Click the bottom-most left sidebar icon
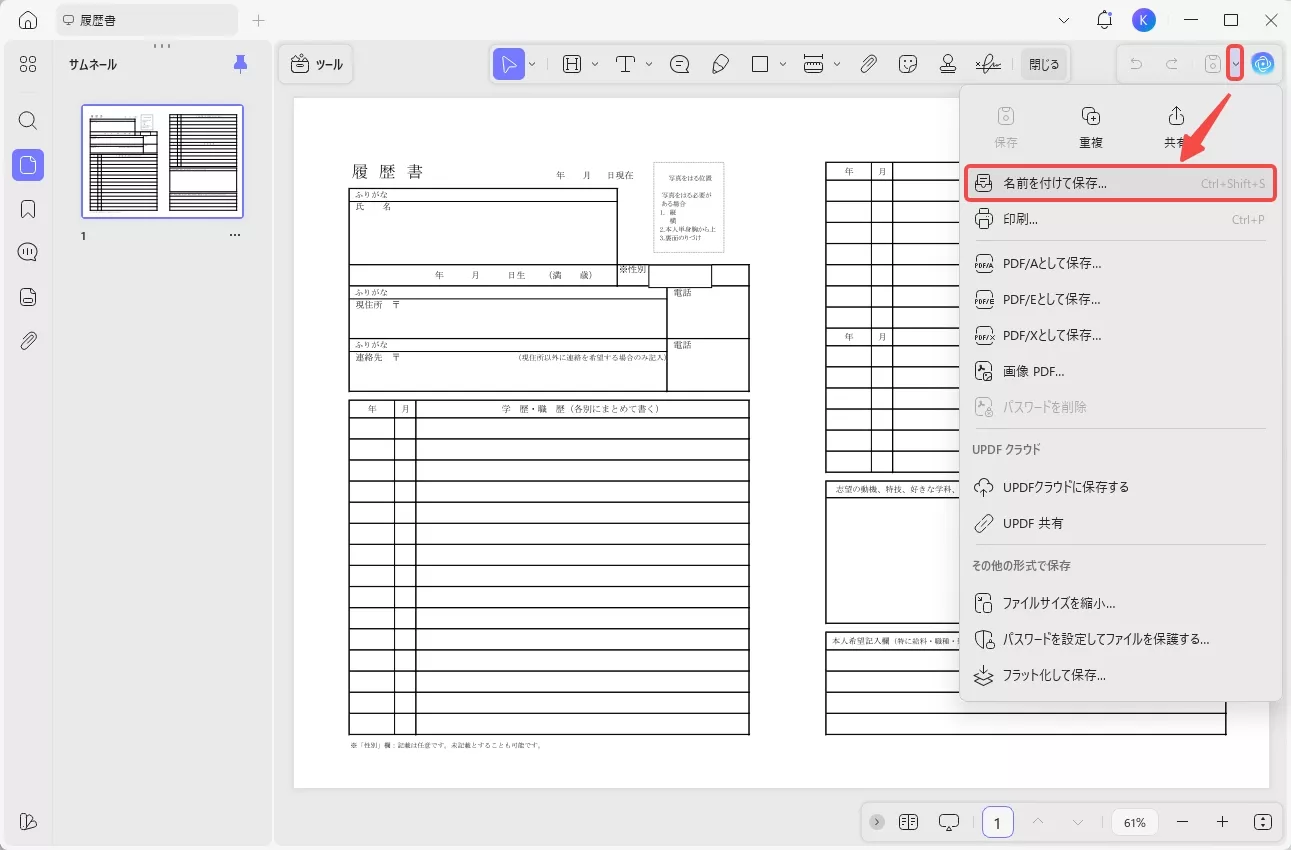 (x=28, y=821)
